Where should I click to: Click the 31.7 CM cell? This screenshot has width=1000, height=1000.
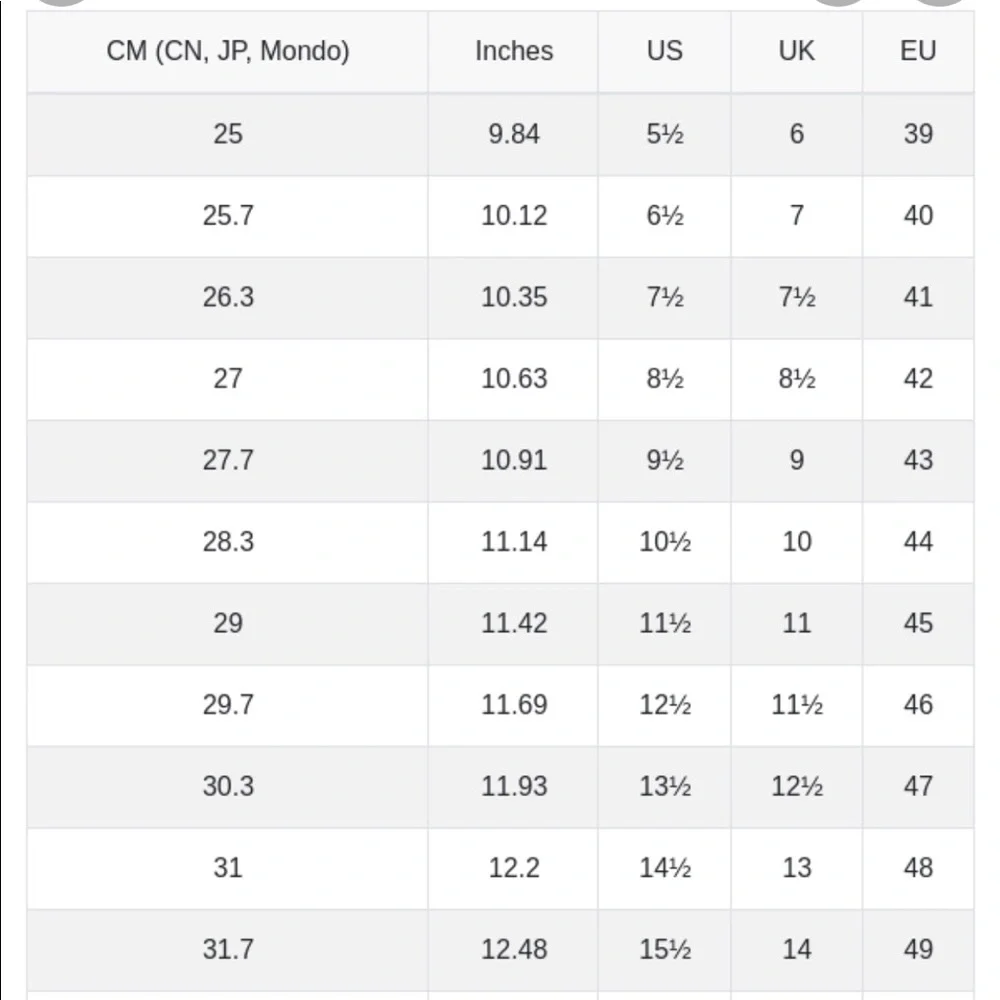228,949
